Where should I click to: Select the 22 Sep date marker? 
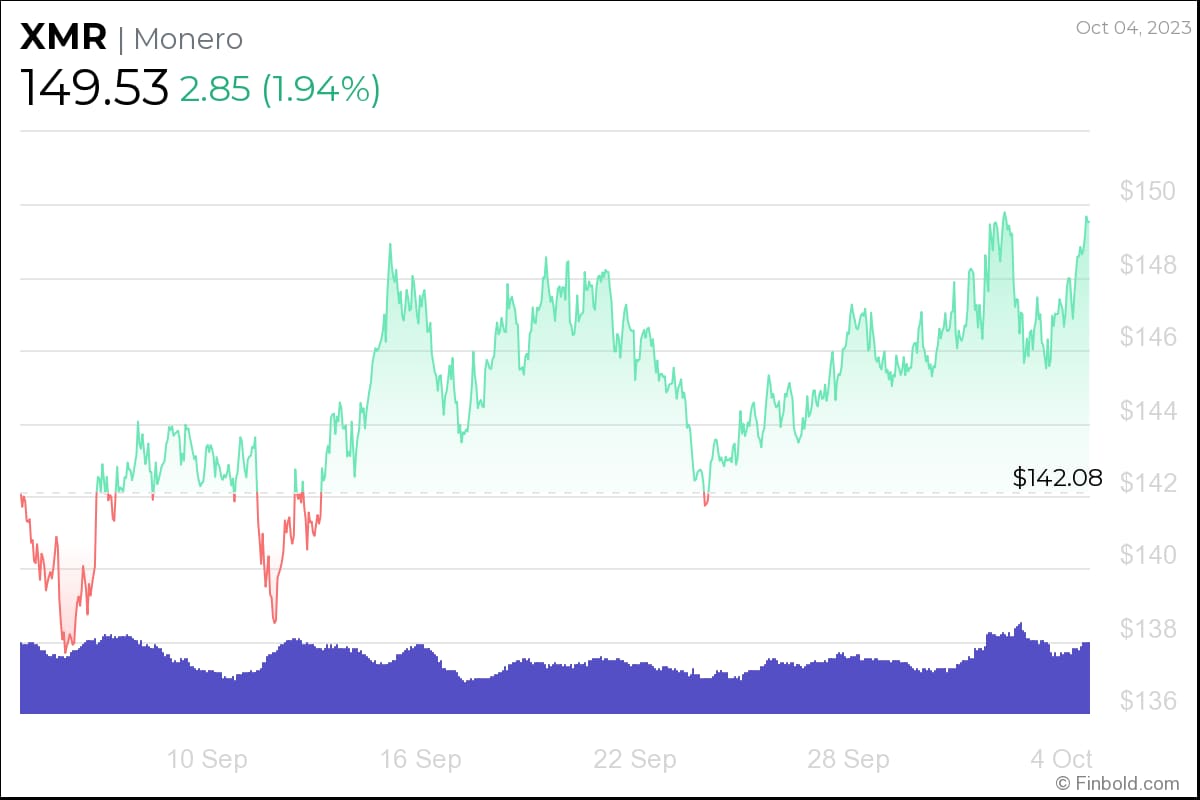[x=634, y=759]
